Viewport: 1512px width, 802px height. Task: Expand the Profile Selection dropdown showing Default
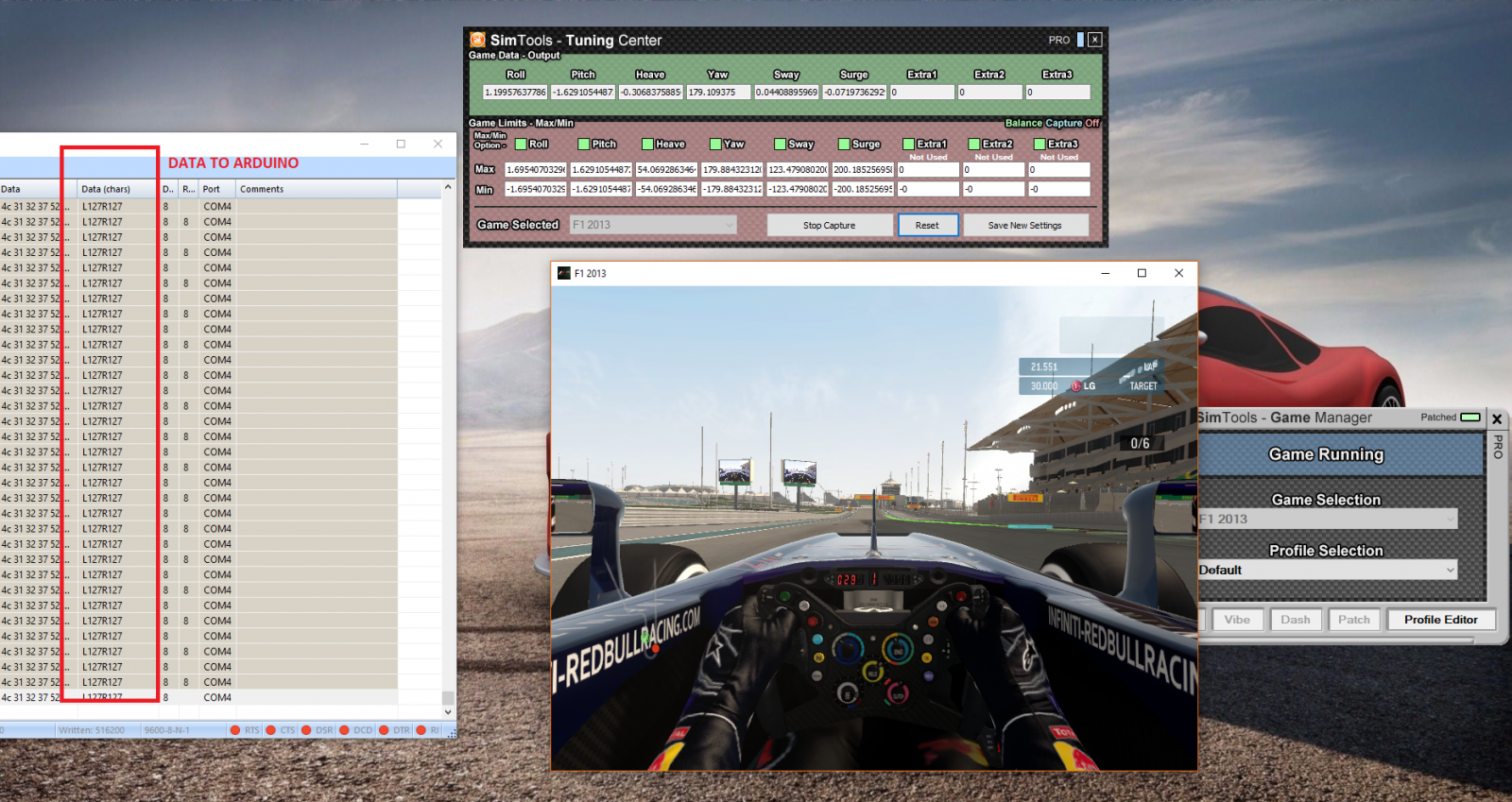1328,570
